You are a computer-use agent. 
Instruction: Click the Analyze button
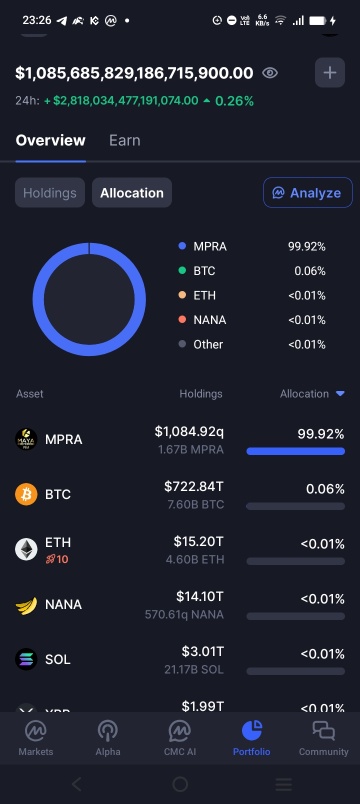tap(308, 193)
